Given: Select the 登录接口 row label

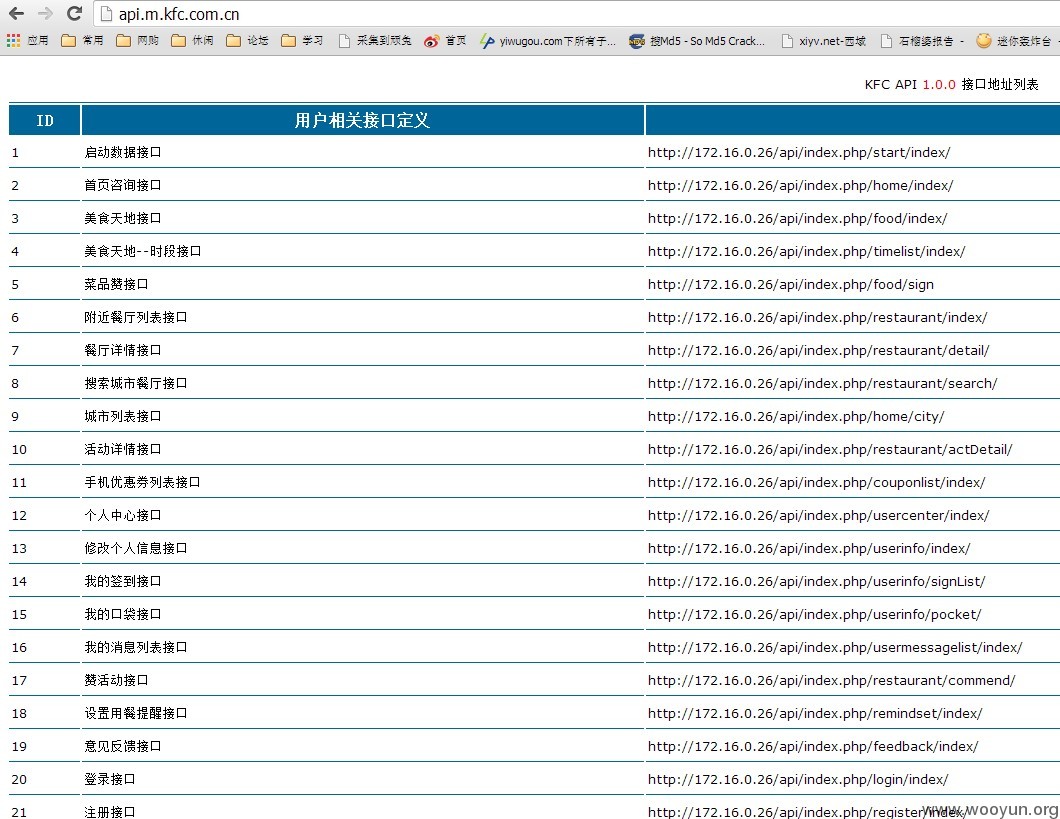Looking at the screenshot, I should click(x=110, y=779).
